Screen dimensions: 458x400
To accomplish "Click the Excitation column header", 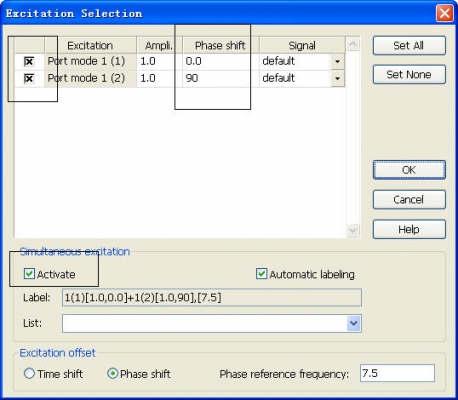I will [90, 45].
